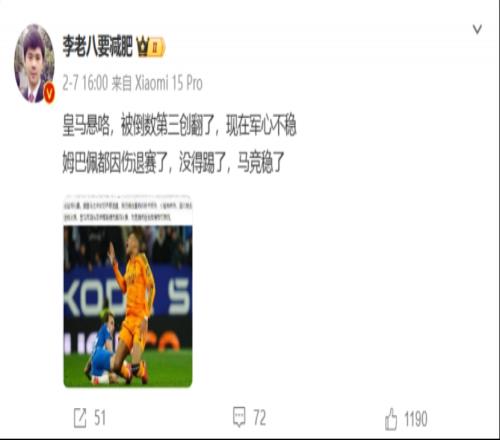Click the comment bubble icon
Viewport: 500px width, 440px height.
click(239, 417)
